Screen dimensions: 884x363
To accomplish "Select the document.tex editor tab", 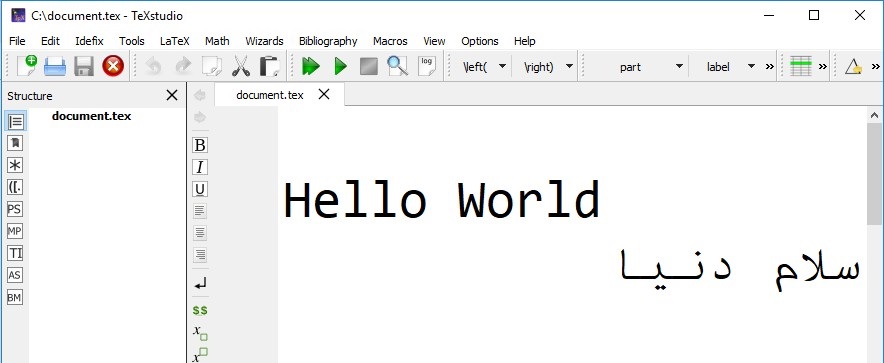I will pos(269,95).
